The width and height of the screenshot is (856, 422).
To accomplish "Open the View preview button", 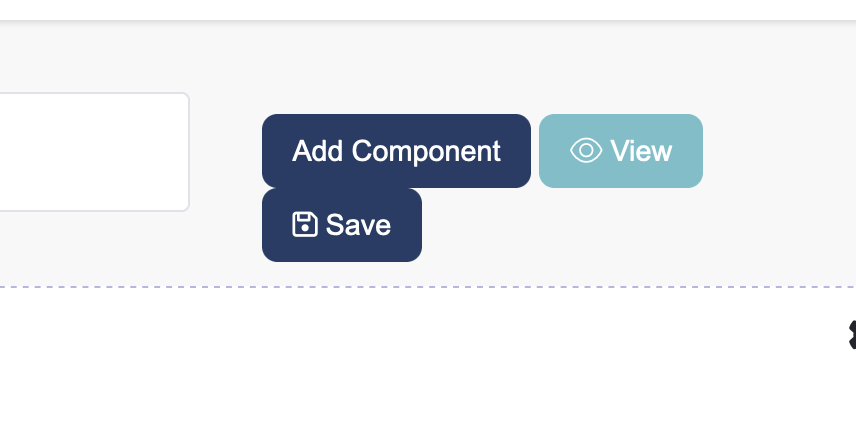I will (620, 151).
